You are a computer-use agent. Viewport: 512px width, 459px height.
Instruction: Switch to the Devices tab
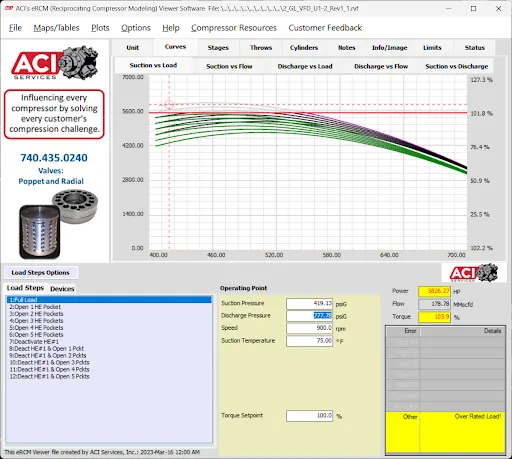coord(62,289)
